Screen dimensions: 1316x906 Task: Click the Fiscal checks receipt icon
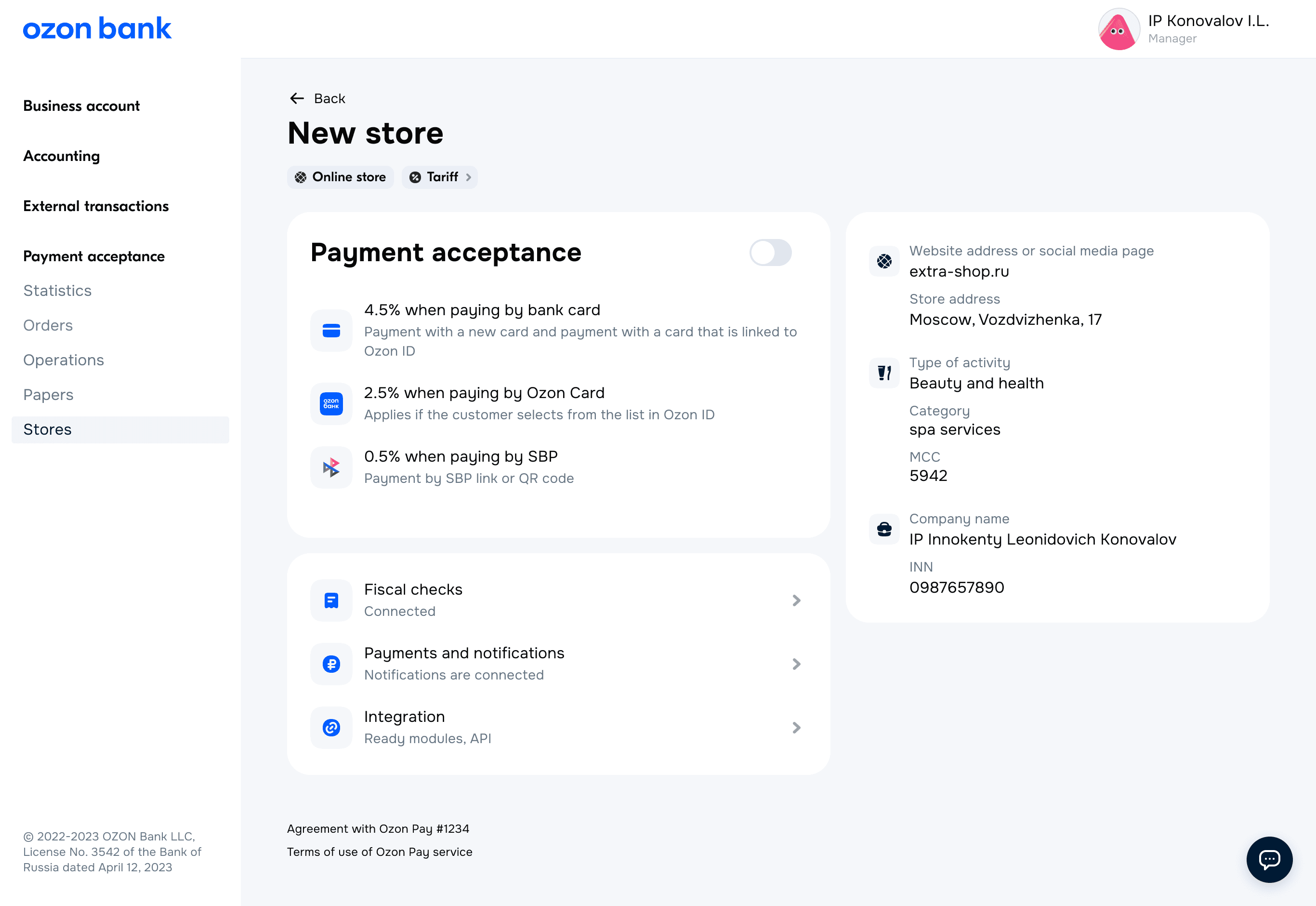pos(331,600)
